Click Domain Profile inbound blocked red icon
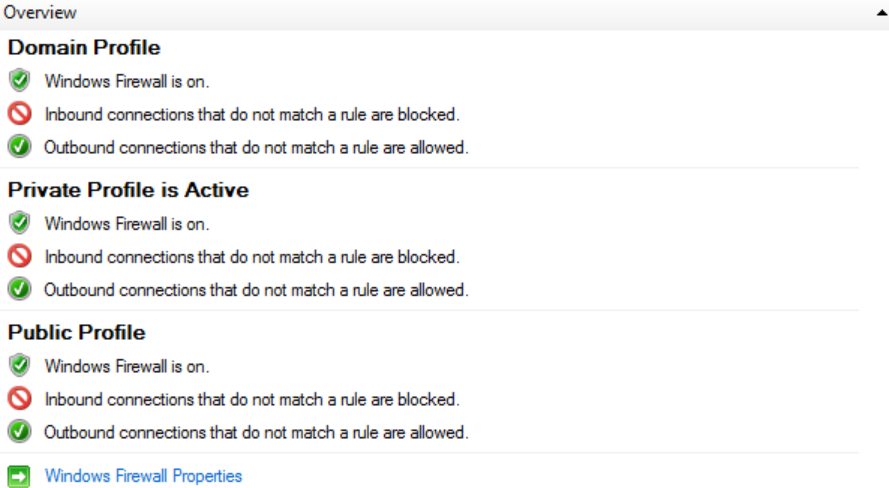Viewport: 889px width, 488px height. coord(19,114)
